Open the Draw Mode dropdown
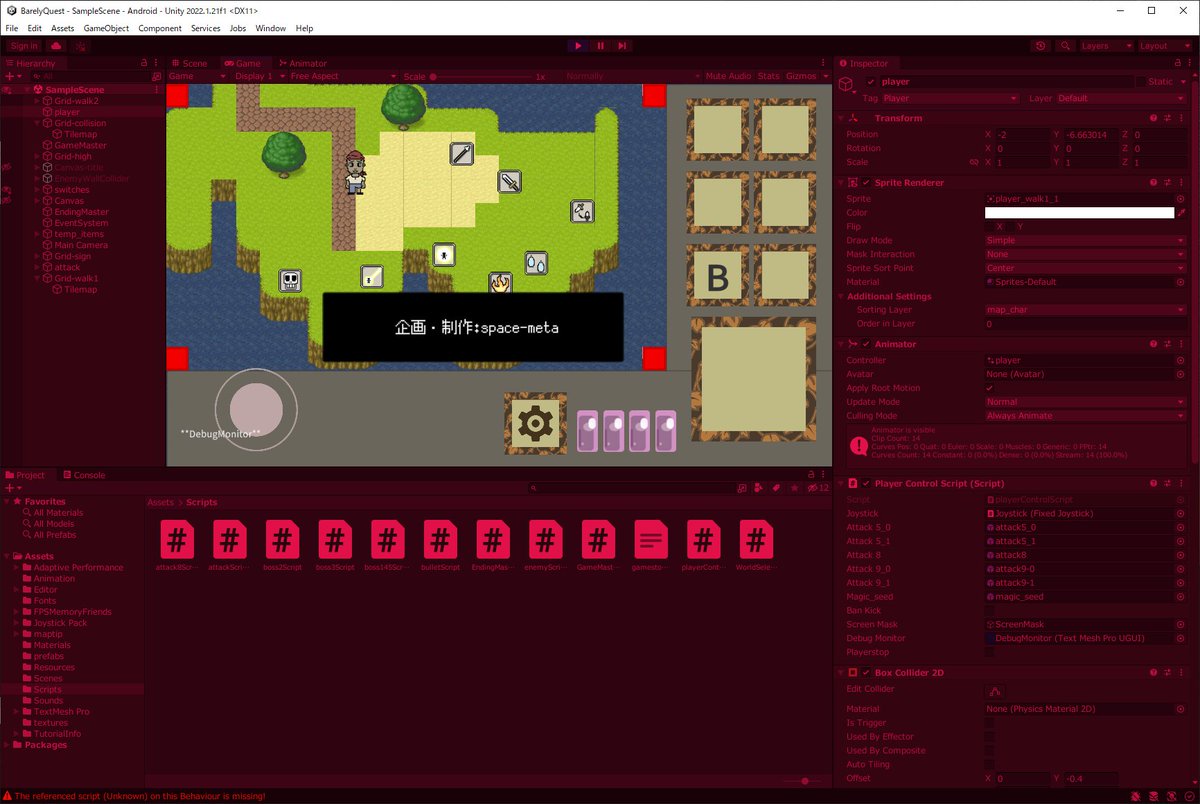 [x=1086, y=241]
